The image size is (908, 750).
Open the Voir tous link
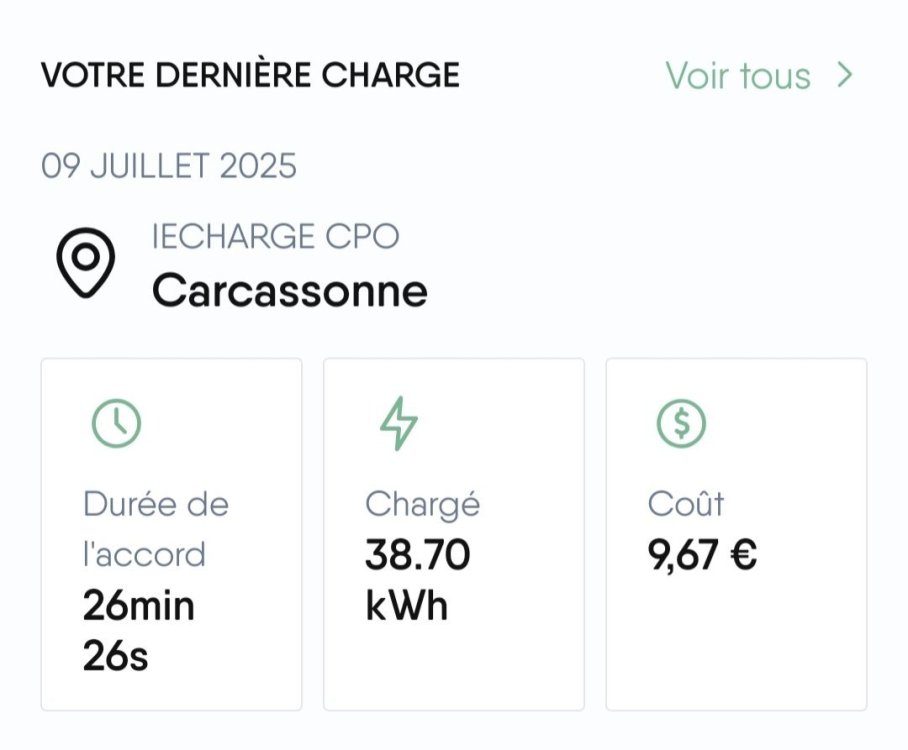(x=738, y=76)
